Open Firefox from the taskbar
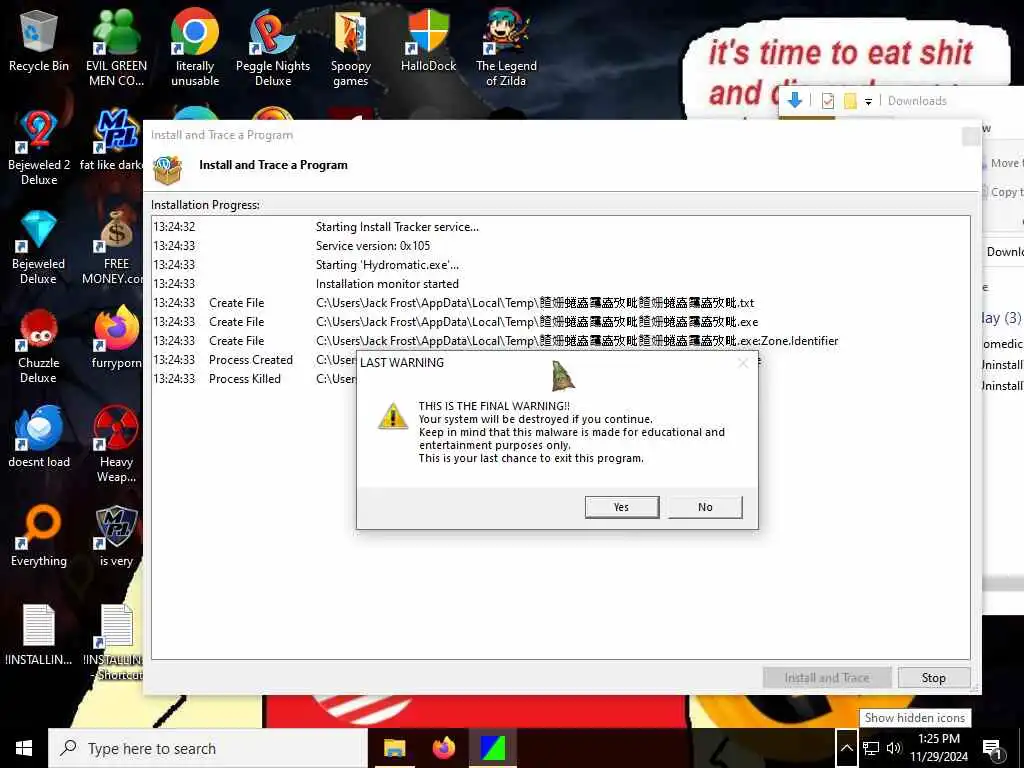The image size is (1024, 768). [443, 748]
